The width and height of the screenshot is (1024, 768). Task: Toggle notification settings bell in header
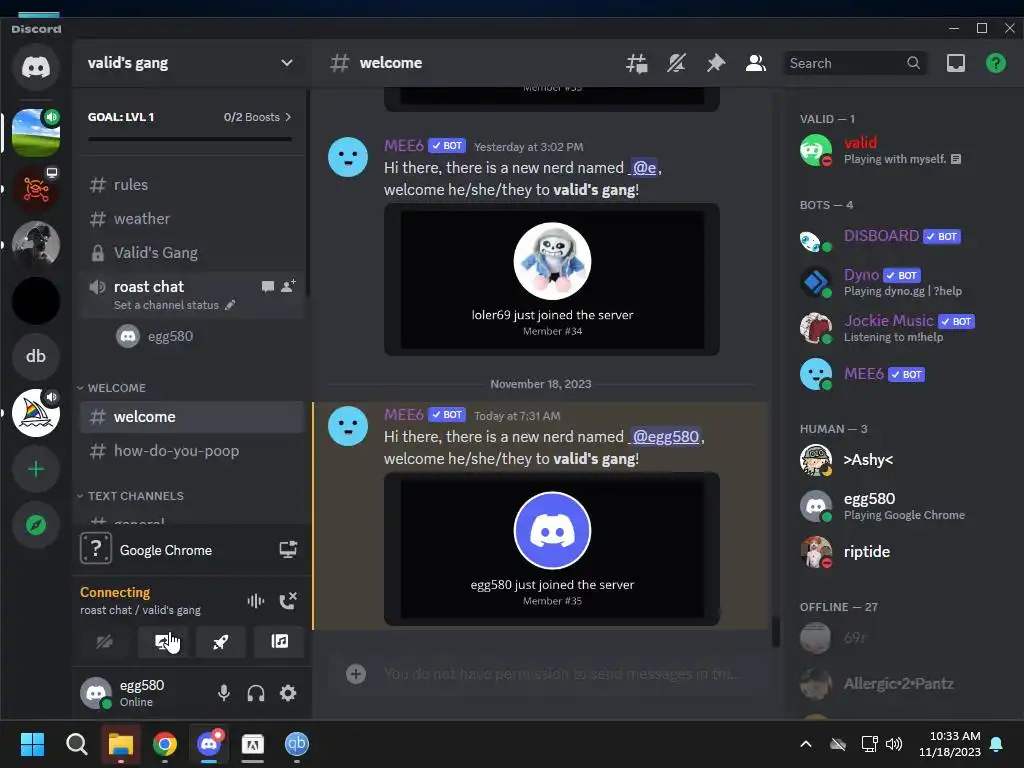tap(676, 63)
